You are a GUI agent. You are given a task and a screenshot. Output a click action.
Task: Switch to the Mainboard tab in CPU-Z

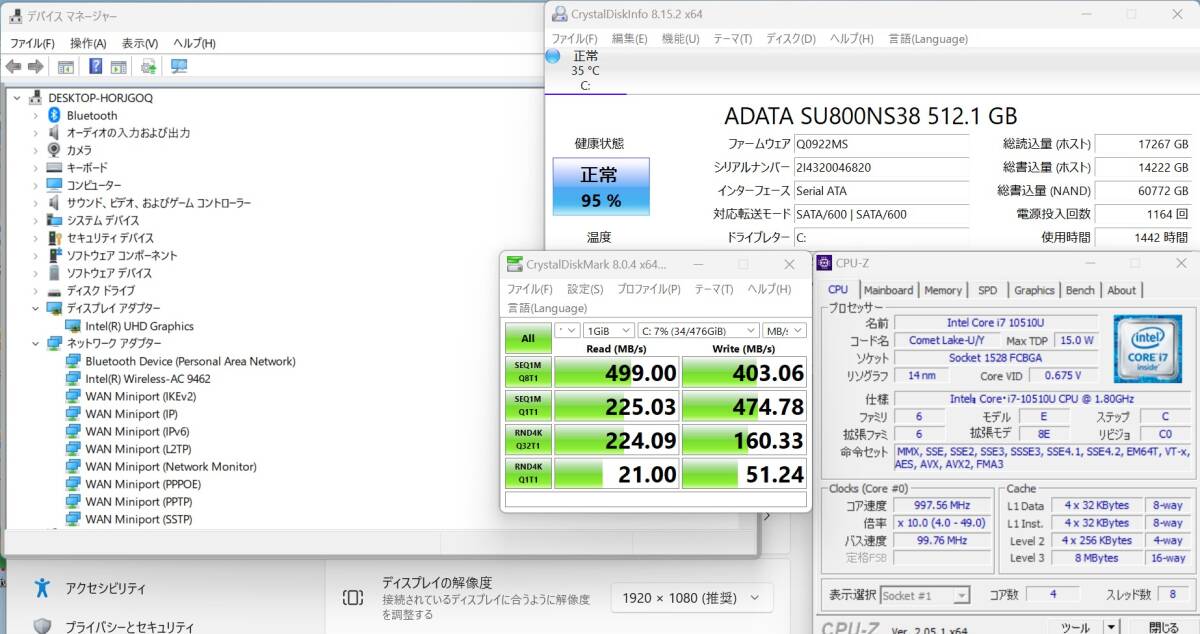click(888, 290)
